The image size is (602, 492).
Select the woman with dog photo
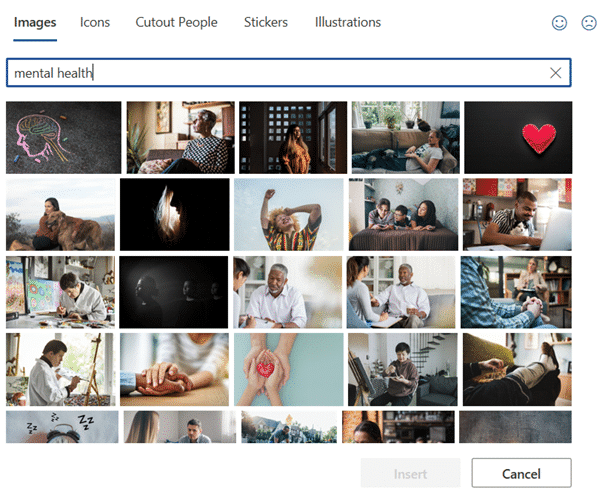pyautogui.click(x=60, y=214)
